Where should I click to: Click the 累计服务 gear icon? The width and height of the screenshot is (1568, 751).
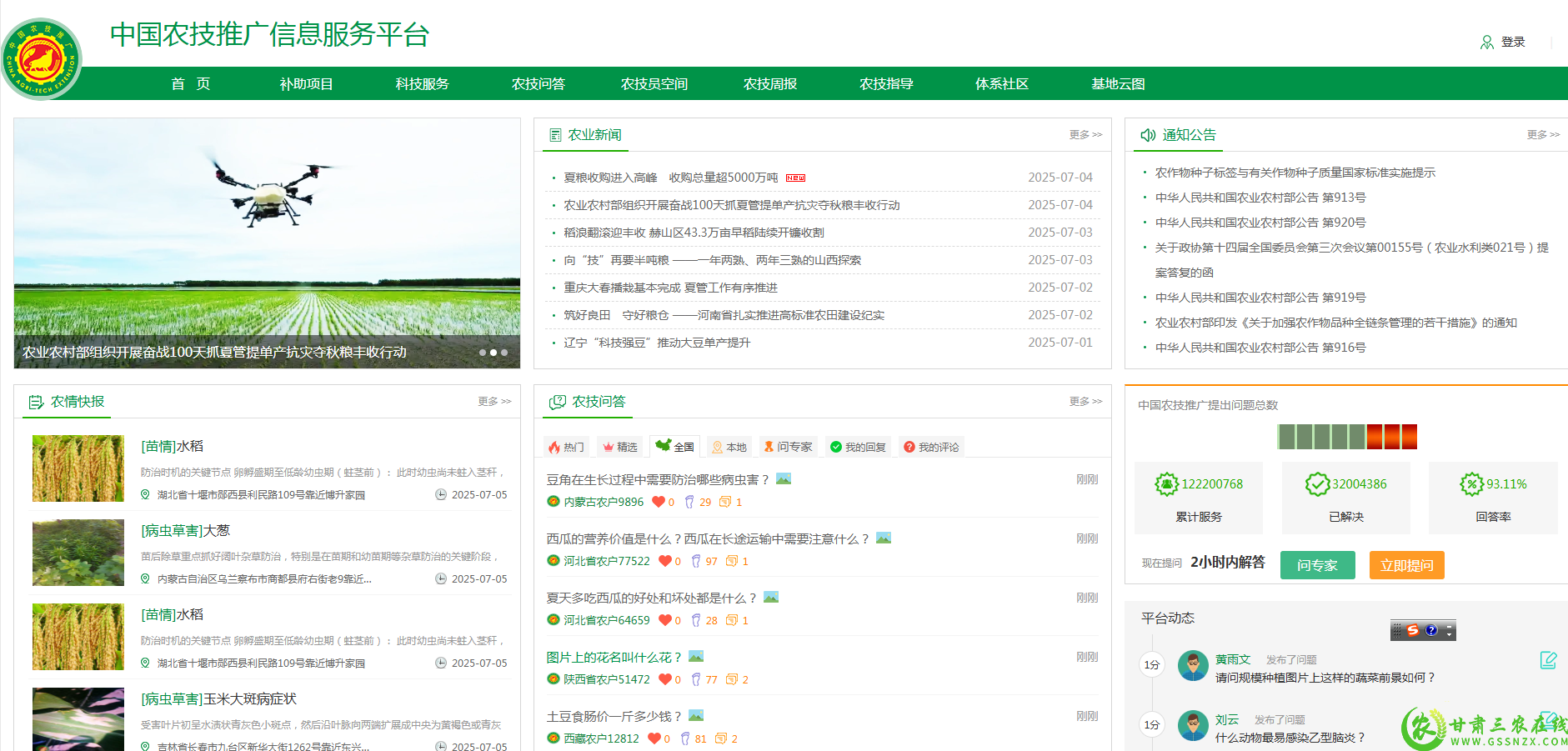pyautogui.click(x=1166, y=483)
